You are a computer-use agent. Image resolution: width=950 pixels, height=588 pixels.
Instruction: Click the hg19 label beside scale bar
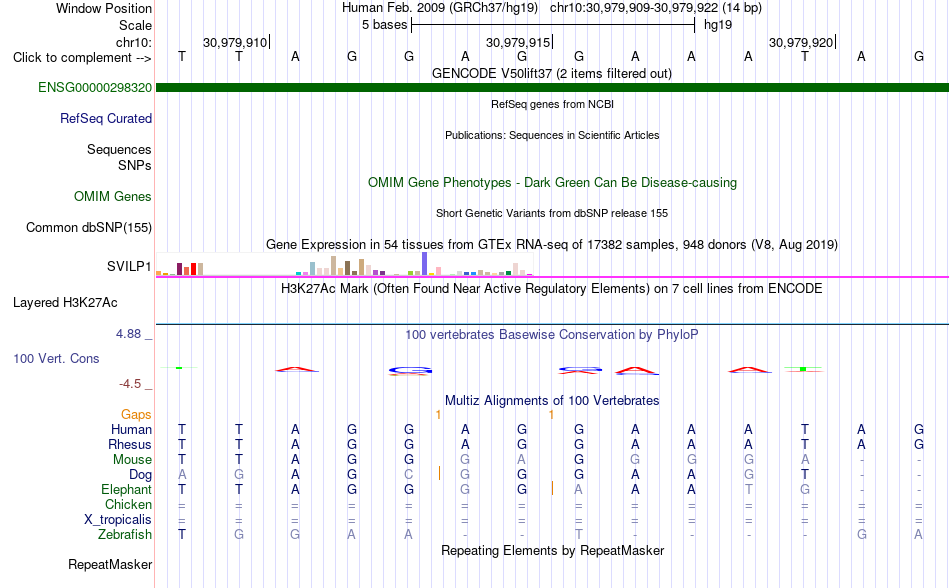[718, 25]
